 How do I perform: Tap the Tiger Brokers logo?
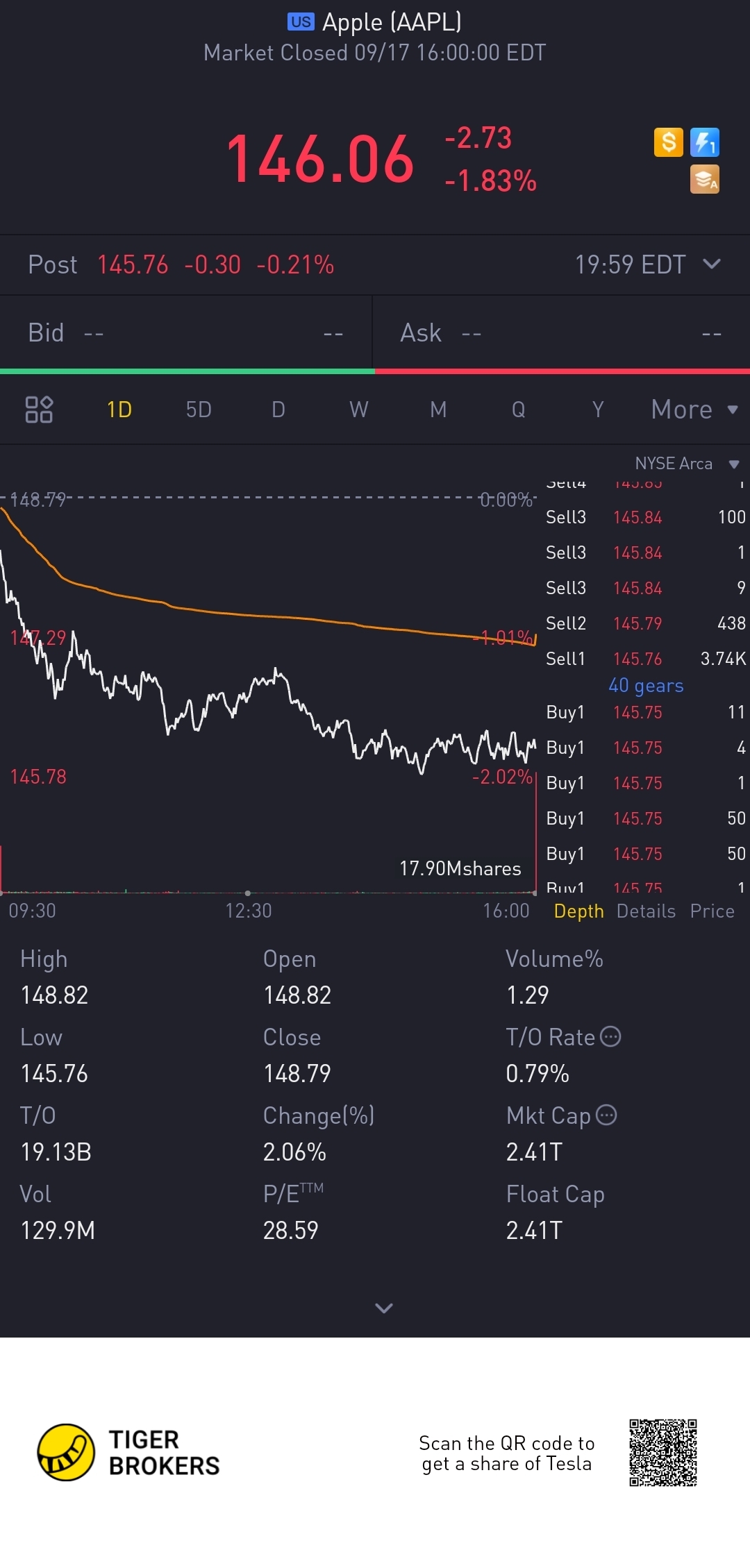(129, 1452)
